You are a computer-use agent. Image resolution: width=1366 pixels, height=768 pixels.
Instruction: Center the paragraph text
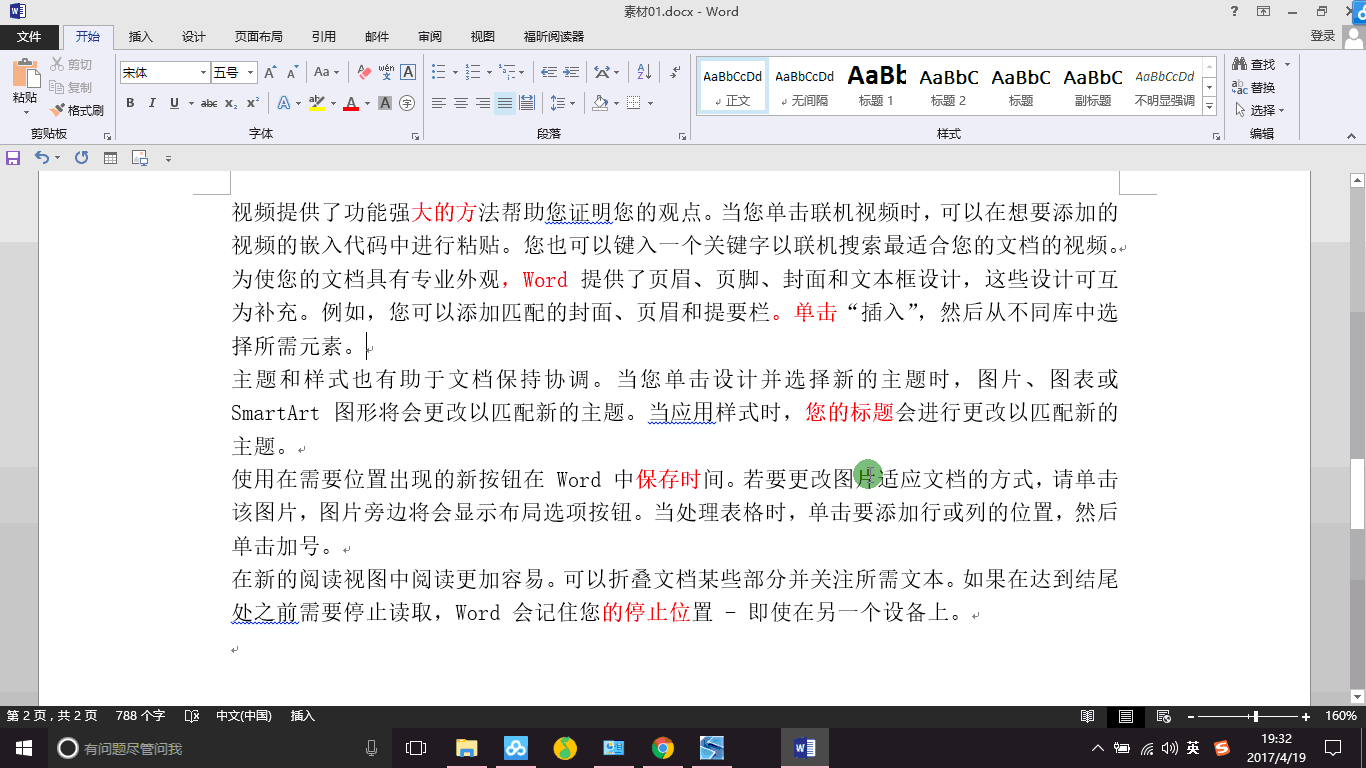(x=460, y=103)
